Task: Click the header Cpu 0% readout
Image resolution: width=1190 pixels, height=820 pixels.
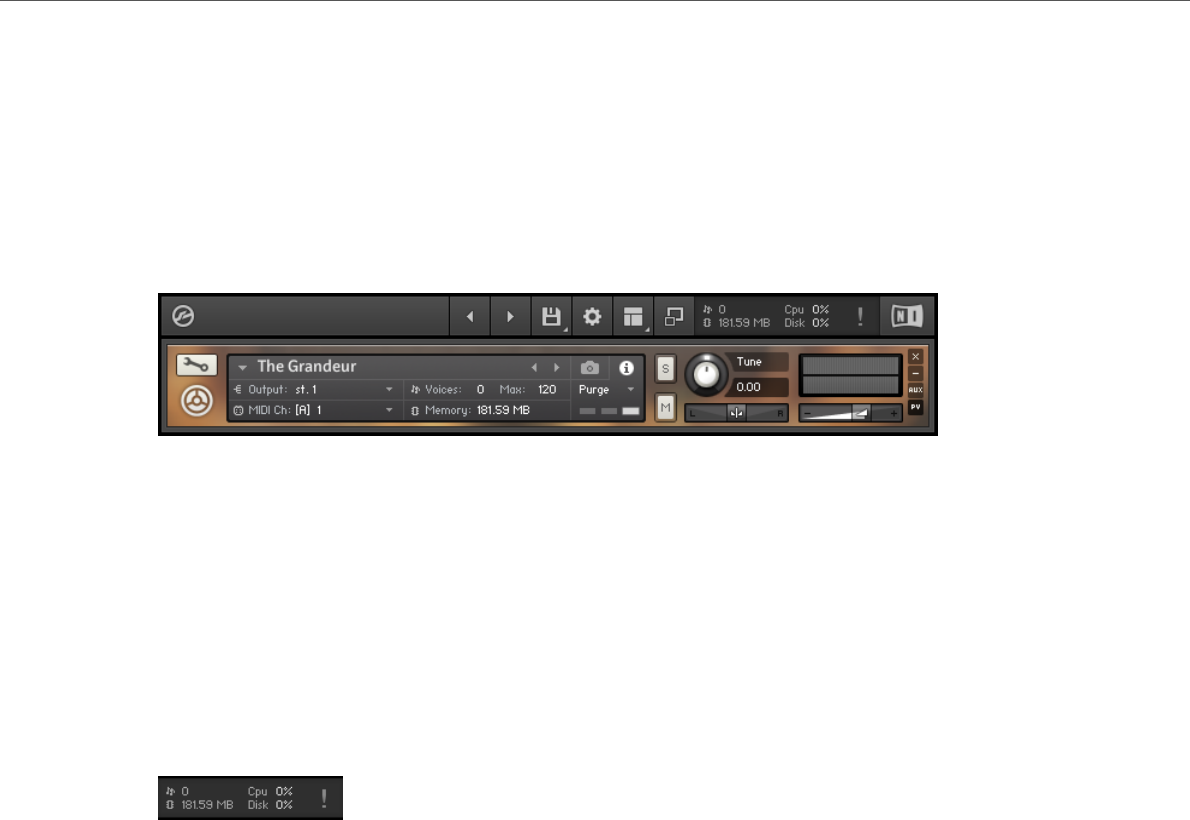Action: (807, 310)
